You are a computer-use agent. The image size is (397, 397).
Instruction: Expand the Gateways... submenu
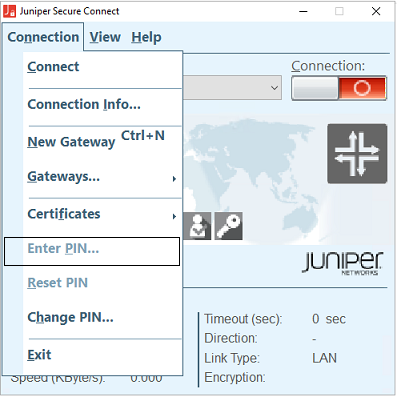coord(102,177)
